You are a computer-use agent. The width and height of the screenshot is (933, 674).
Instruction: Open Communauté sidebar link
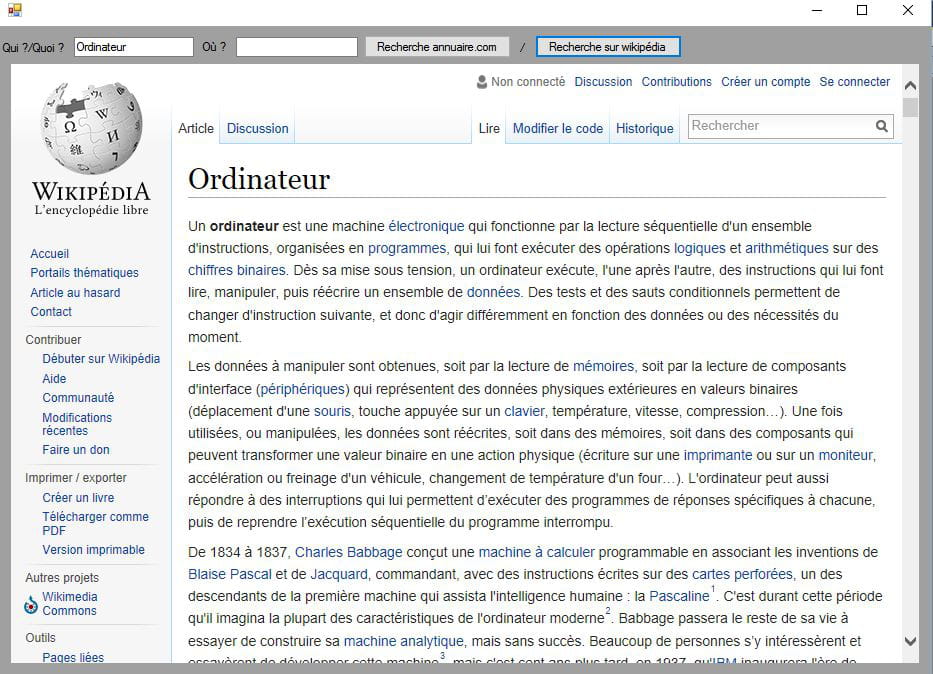point(78,397)
